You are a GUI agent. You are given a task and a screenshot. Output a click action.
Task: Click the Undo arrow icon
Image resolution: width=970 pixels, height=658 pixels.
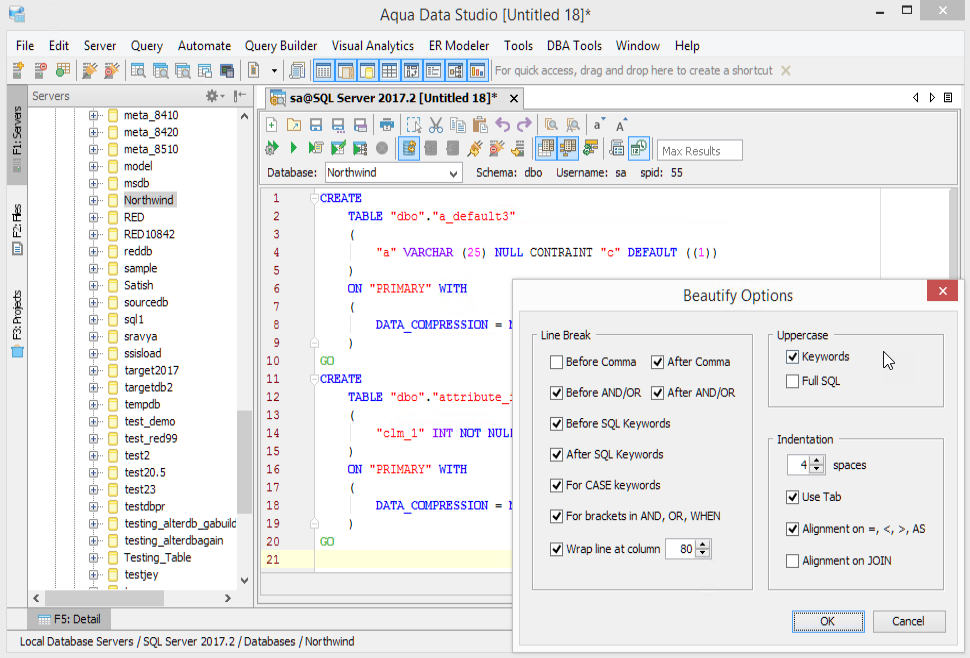click(502, 125)
